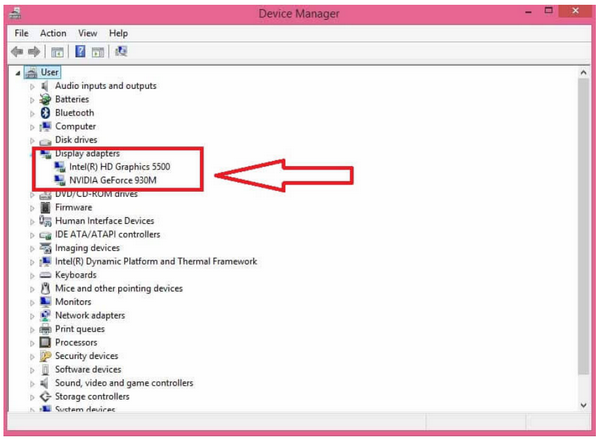Click the Bluetooth device icon
The height and width of the screenshot is (443, 600).
(x=45, y=113)
